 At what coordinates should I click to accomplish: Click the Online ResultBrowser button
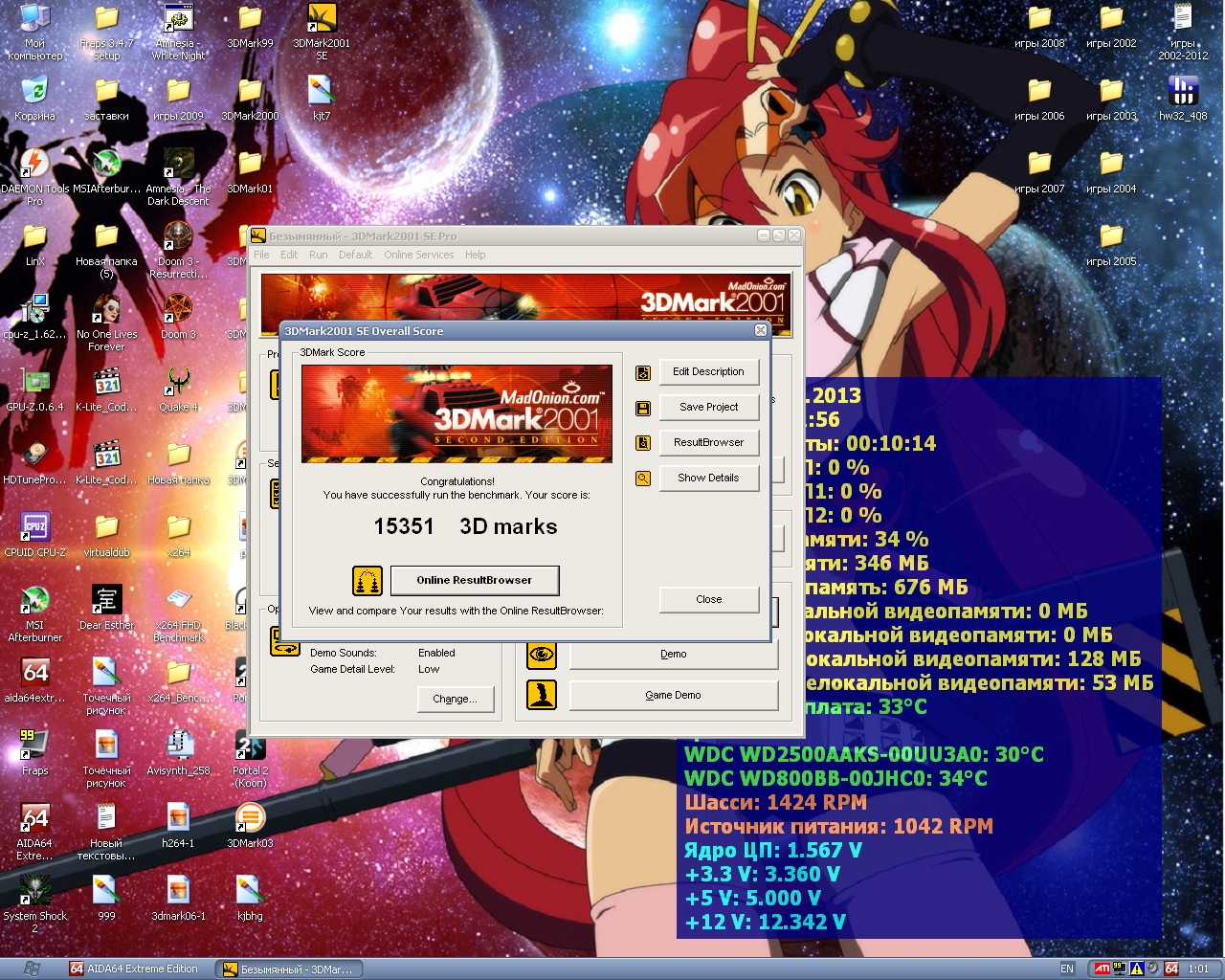(x=474, y=580)
